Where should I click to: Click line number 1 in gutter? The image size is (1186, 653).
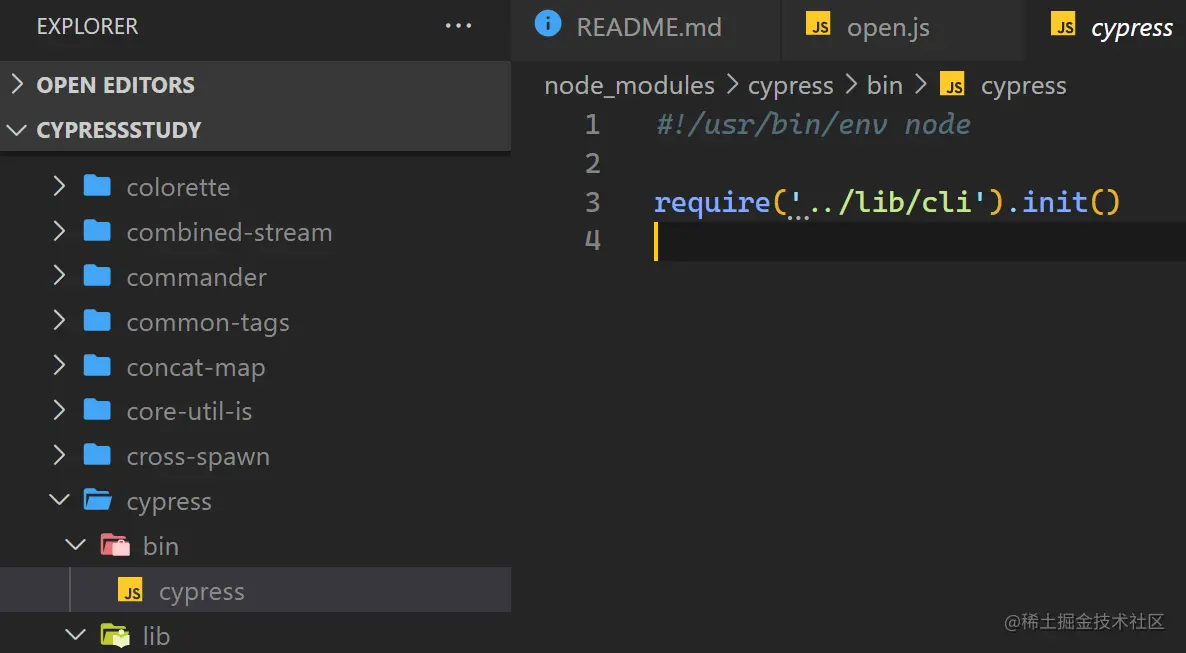(x=592, y=124)
